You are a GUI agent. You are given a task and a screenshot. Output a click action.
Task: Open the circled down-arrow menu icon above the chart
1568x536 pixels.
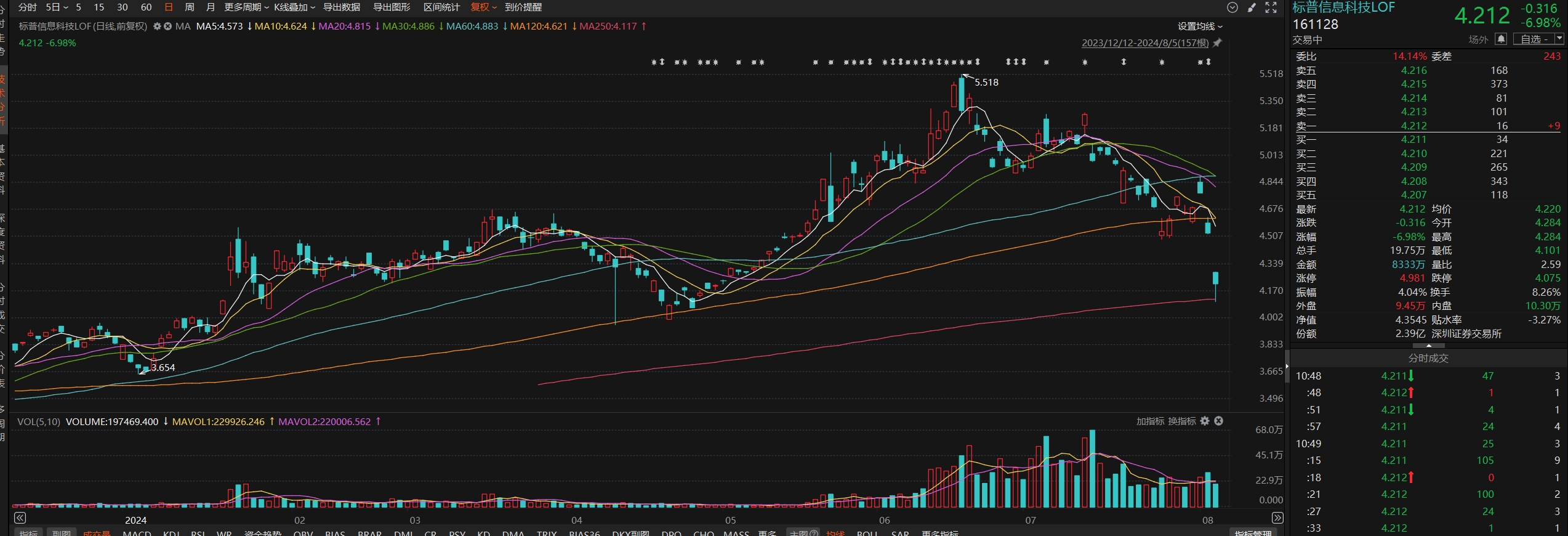click(x=1232, y=7)
